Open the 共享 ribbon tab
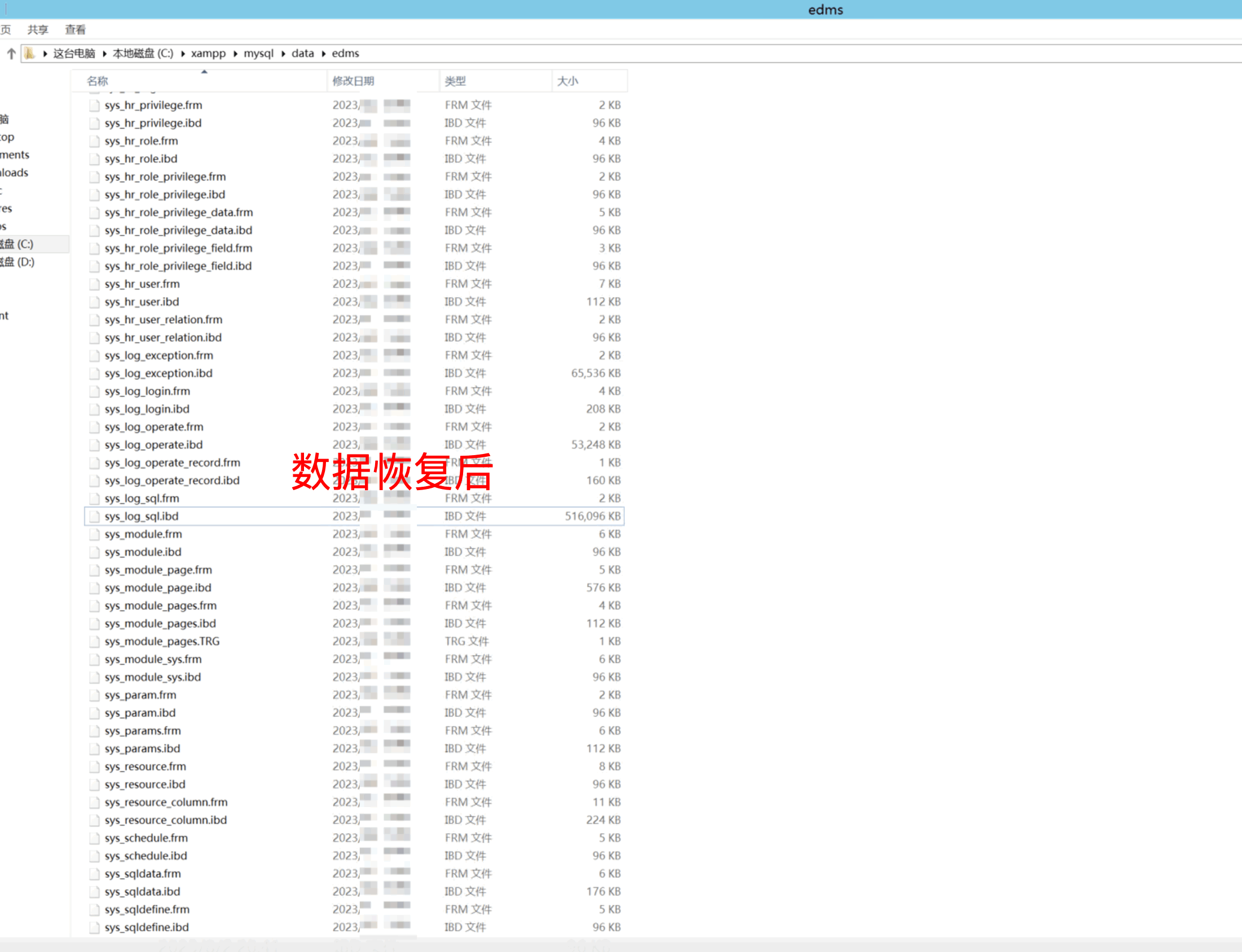Image resolution: width=1242 pixels, height=952 pixels. [38, 29]
